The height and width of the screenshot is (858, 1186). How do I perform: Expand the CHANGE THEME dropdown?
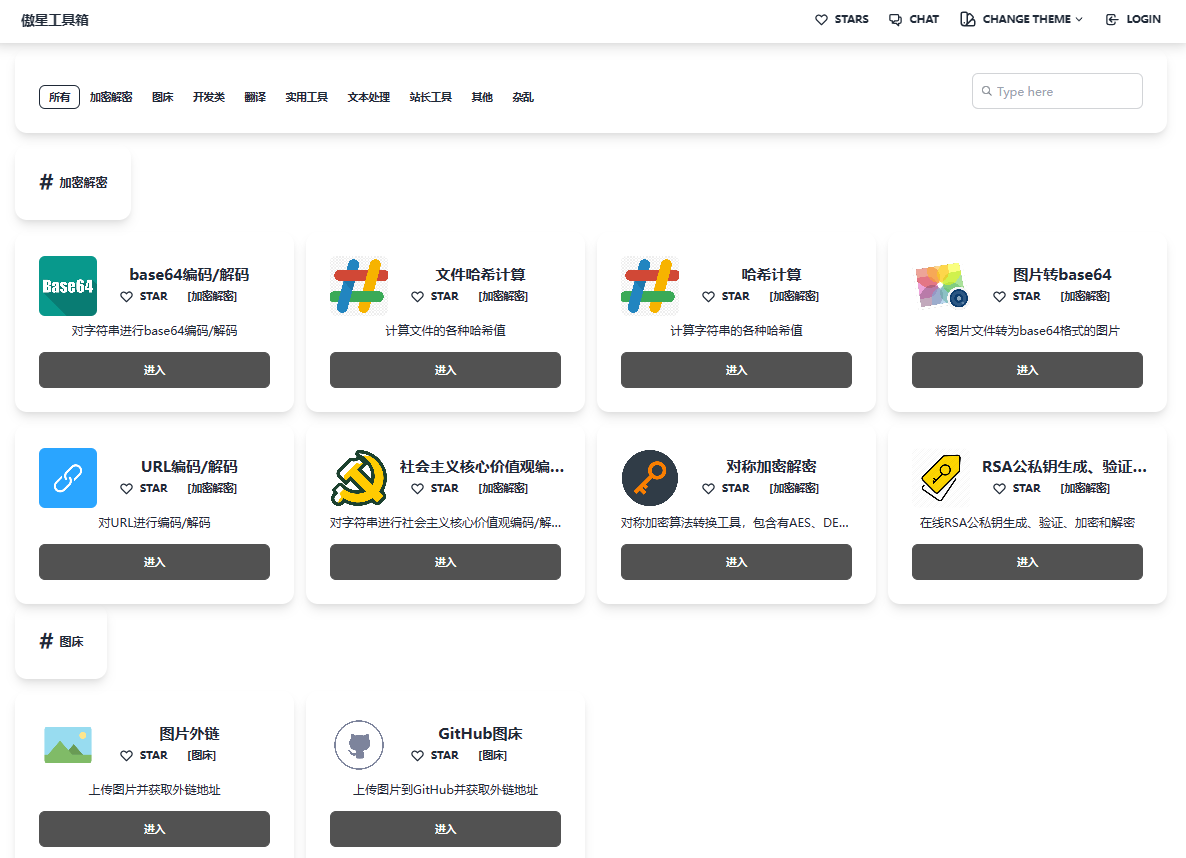(x=1021, y=18)
